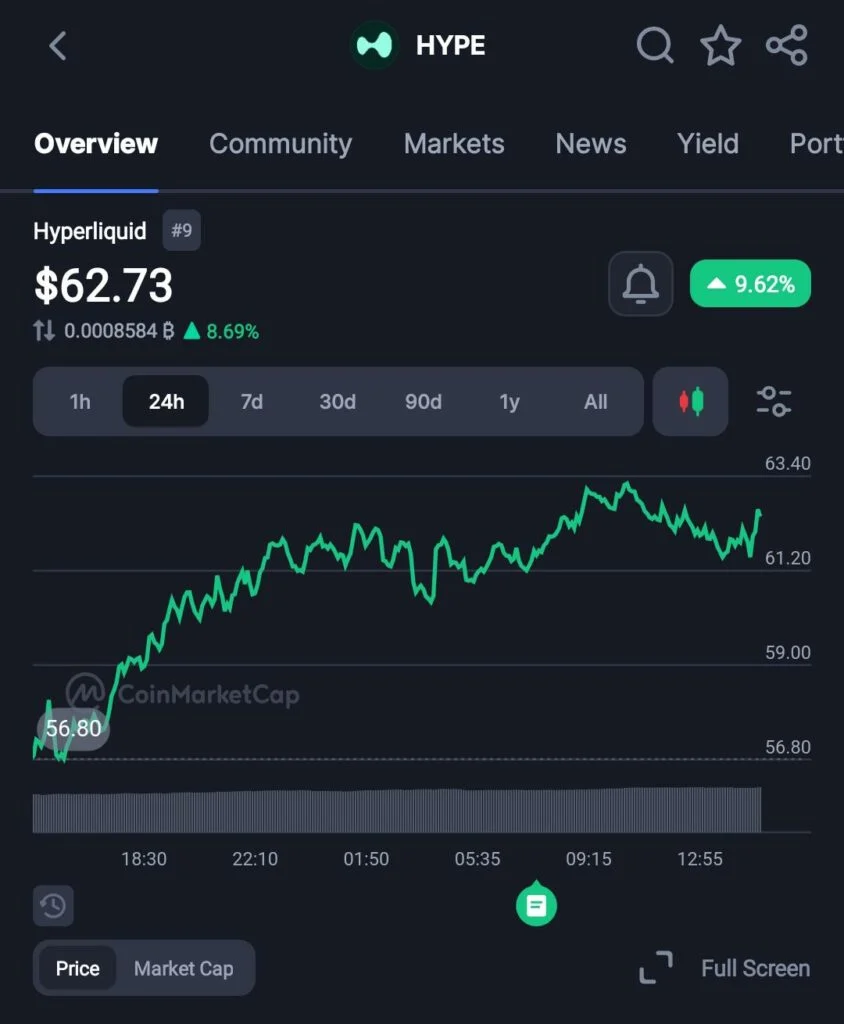Open chart settings sliders icon
The height and width of the screenshot is (1024, 844).
coord(773,401)
